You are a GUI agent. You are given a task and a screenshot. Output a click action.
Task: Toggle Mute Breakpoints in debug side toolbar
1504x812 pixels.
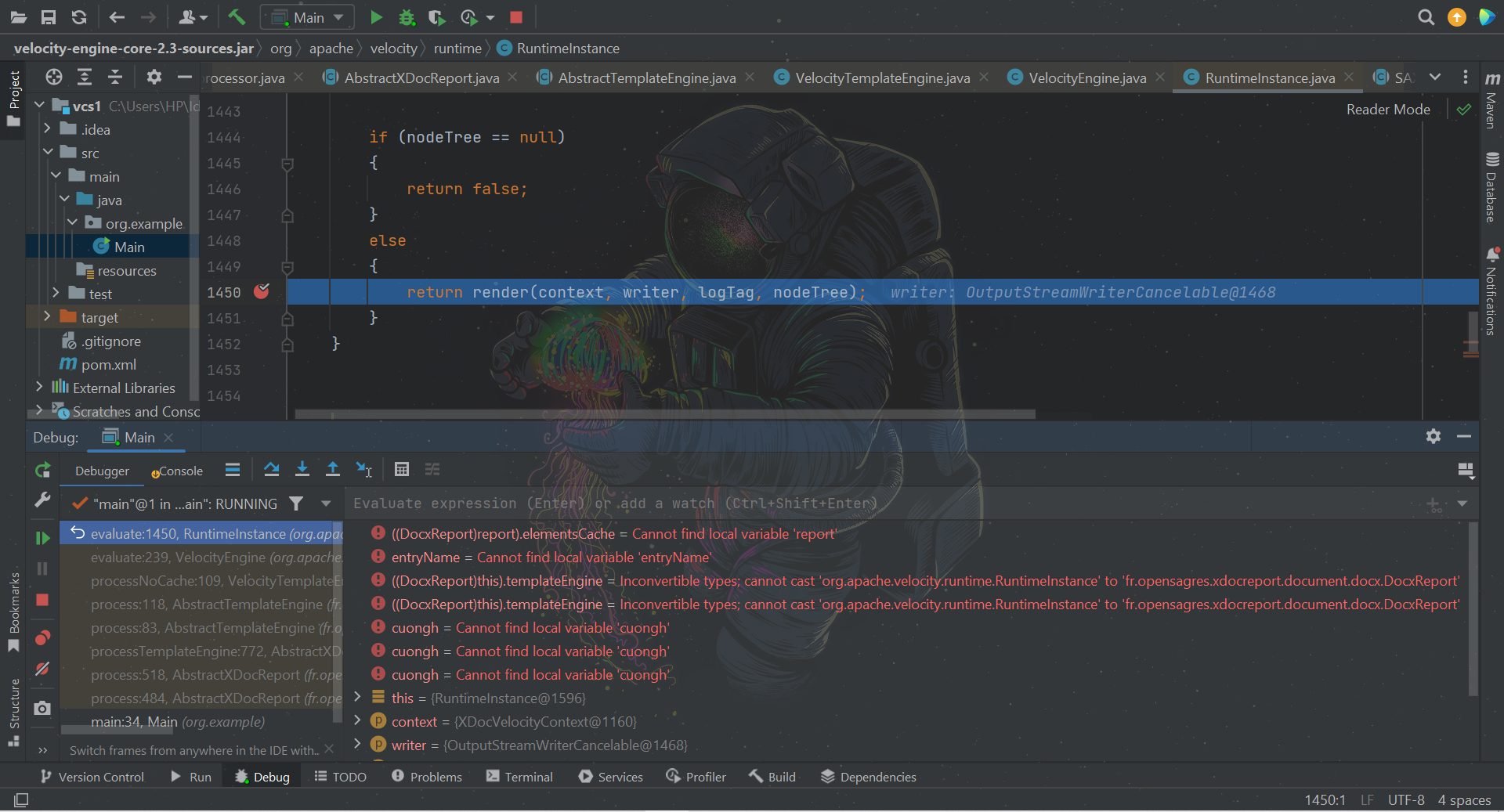coord(42,669)
